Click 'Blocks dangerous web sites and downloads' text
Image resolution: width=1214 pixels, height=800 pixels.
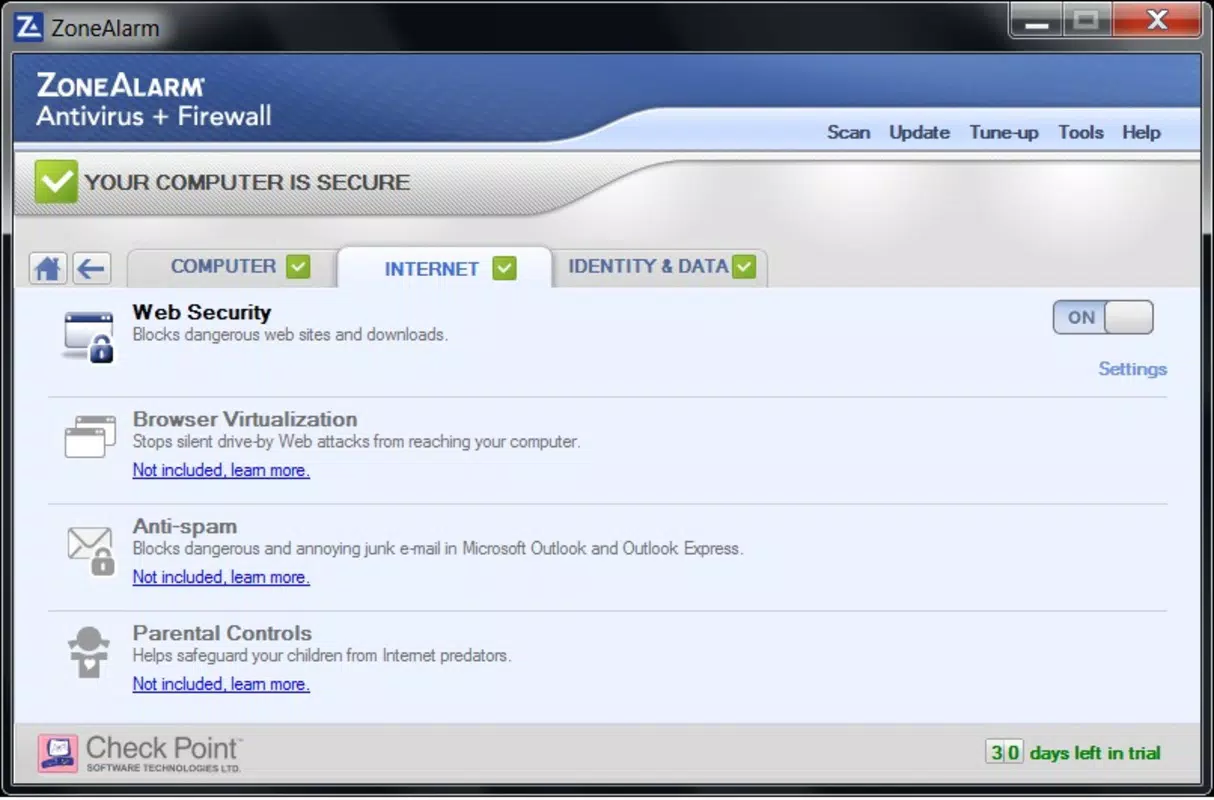[290, 335]
